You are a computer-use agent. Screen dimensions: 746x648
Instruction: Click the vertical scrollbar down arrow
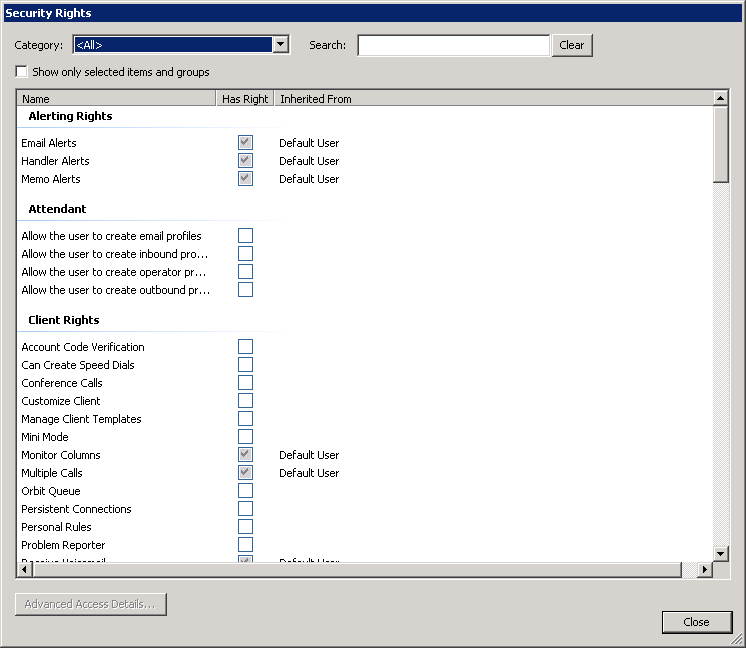pyautogui.click(x=720, y=553)
